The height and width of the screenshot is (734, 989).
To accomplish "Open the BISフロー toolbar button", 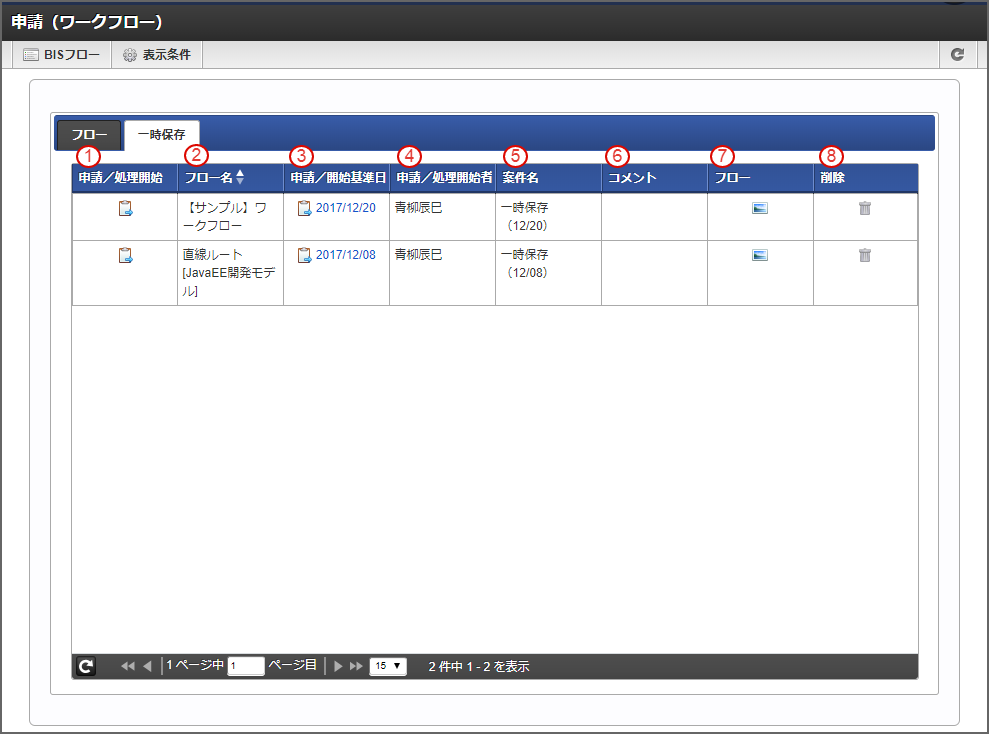I will [x=62, y=55].
